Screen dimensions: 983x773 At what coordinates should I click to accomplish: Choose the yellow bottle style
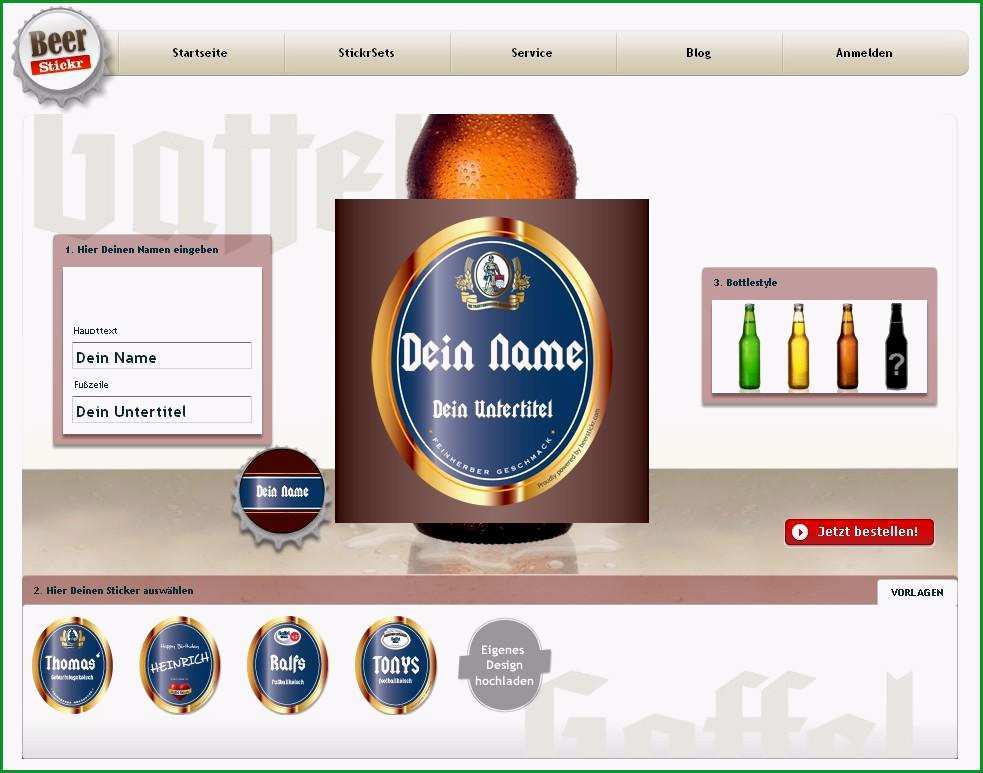coord(798,347)
